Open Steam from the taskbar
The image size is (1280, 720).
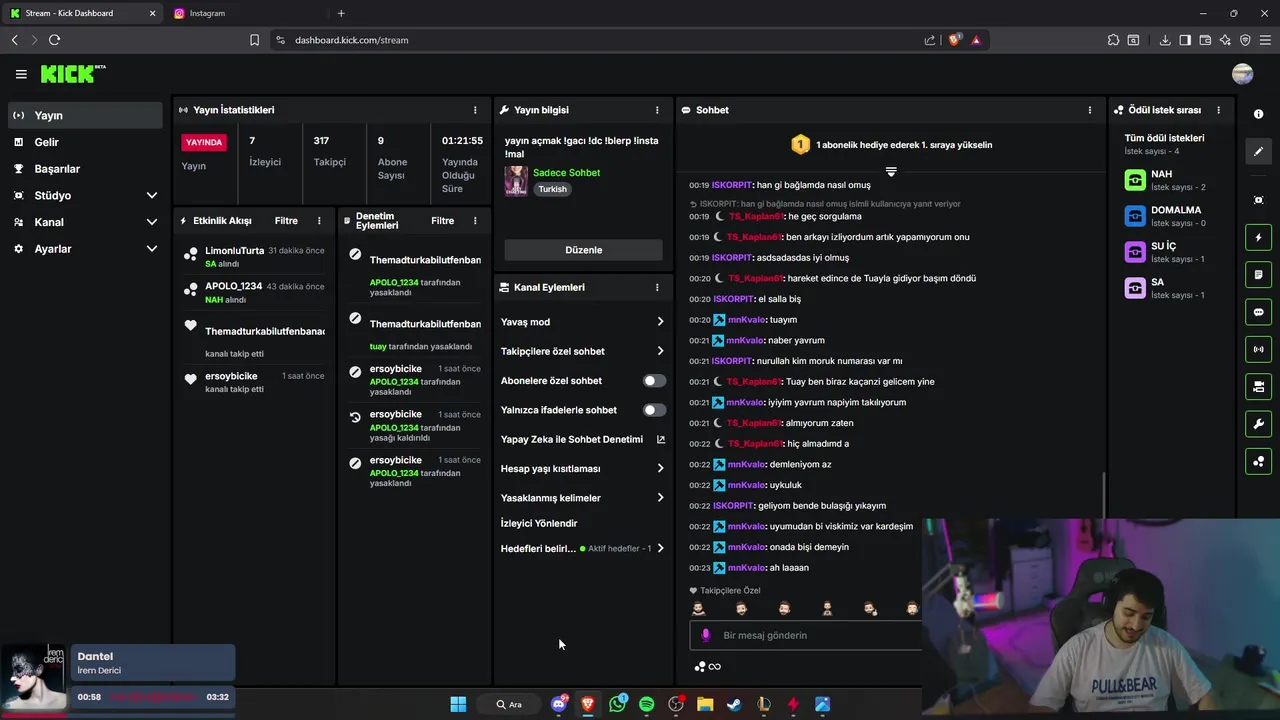(x=734, y=704)
